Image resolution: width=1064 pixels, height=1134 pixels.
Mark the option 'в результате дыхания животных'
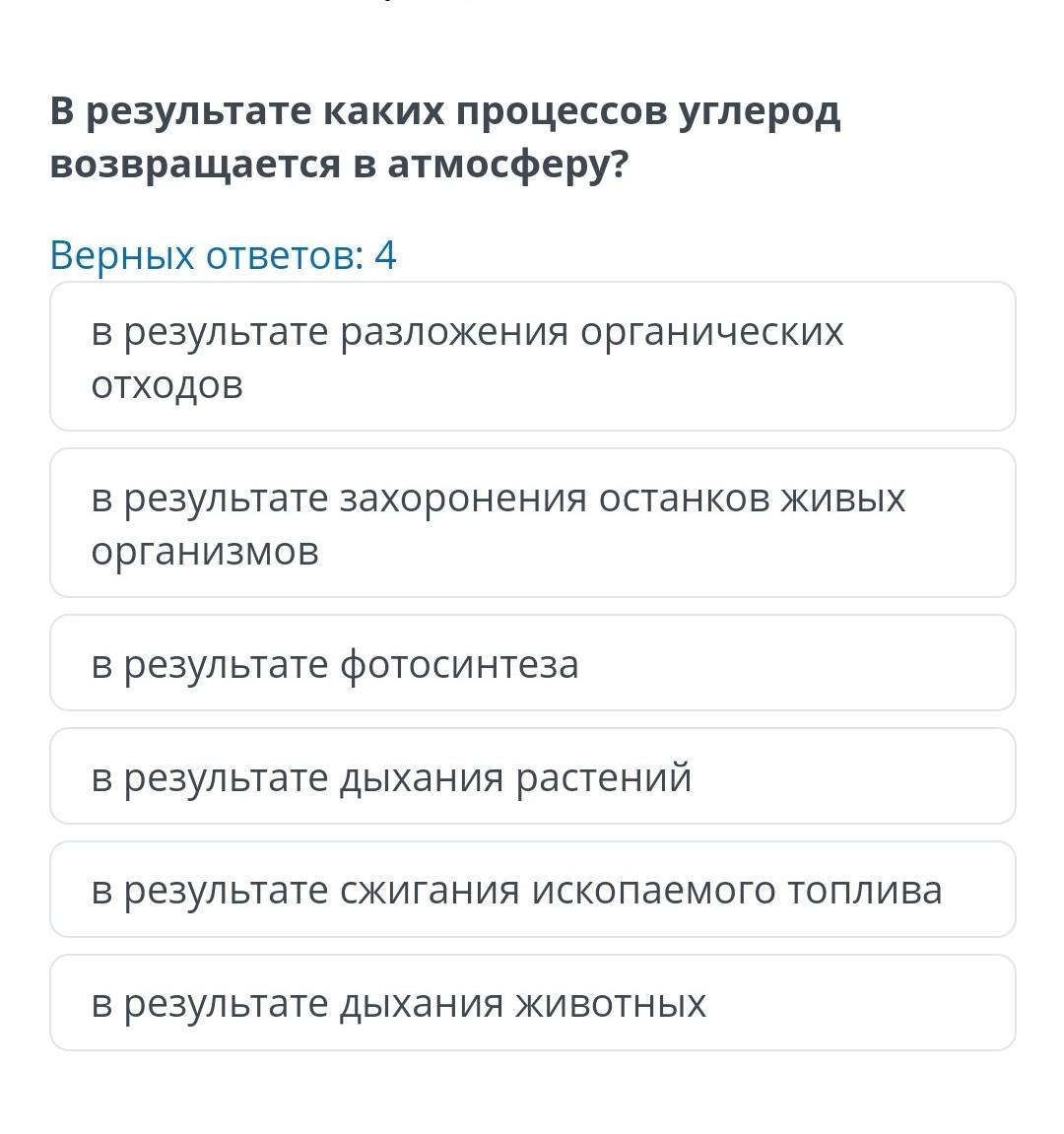point(532,1003)
